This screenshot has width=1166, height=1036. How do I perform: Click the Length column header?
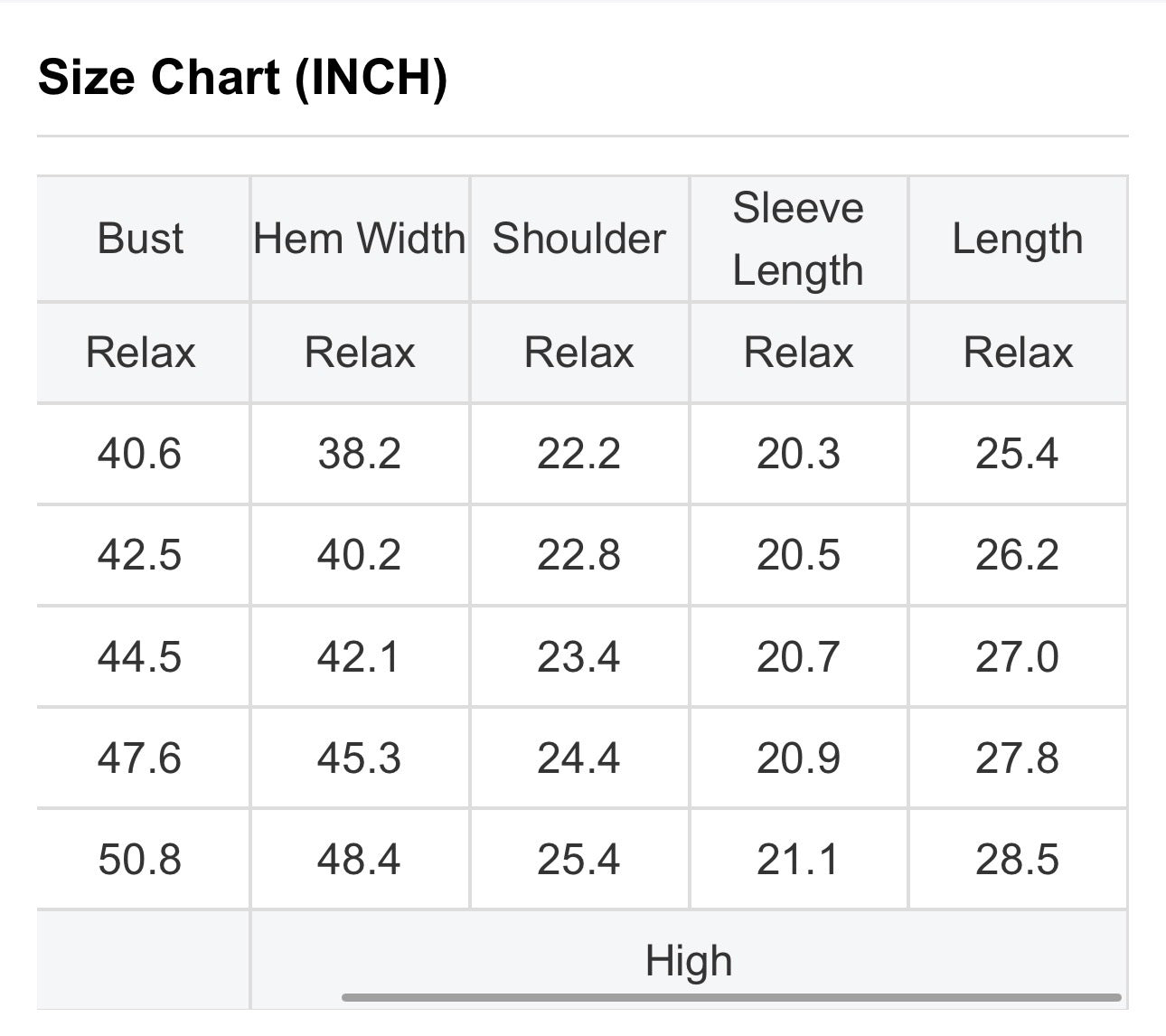click(x=1018, y=240)
